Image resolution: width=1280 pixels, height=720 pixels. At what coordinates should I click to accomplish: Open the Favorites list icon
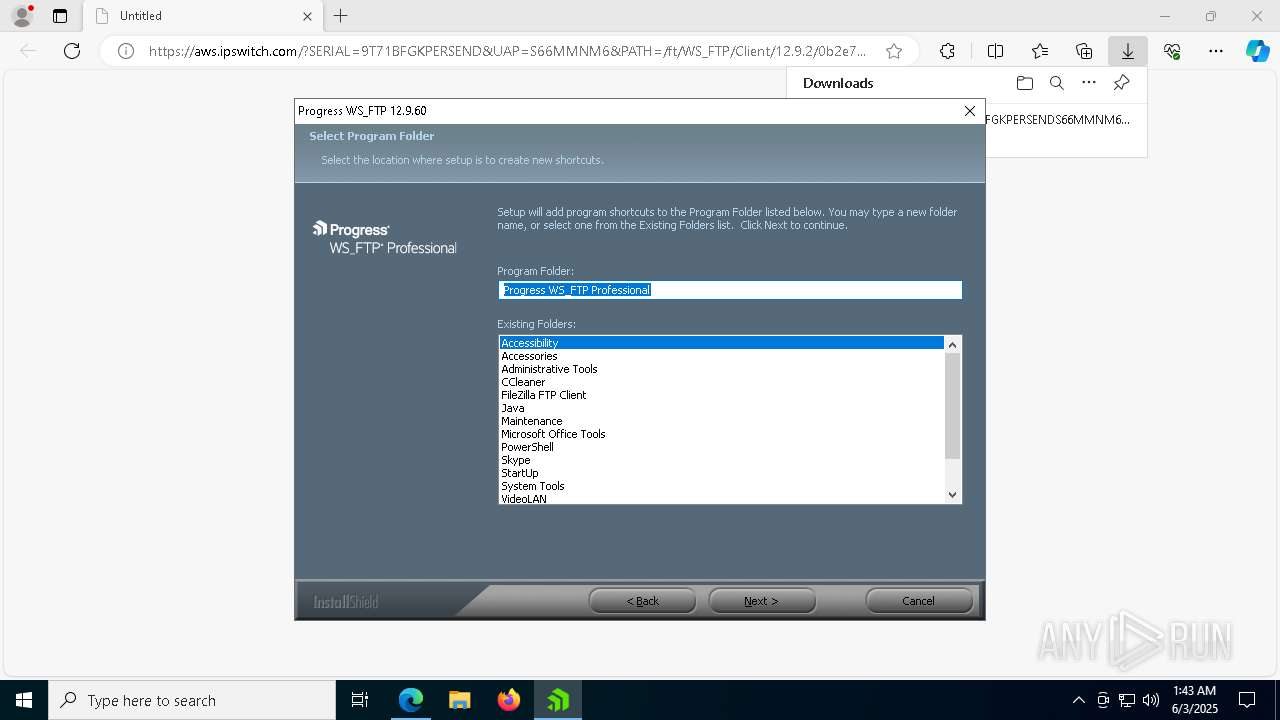(x=1040, y=51)
